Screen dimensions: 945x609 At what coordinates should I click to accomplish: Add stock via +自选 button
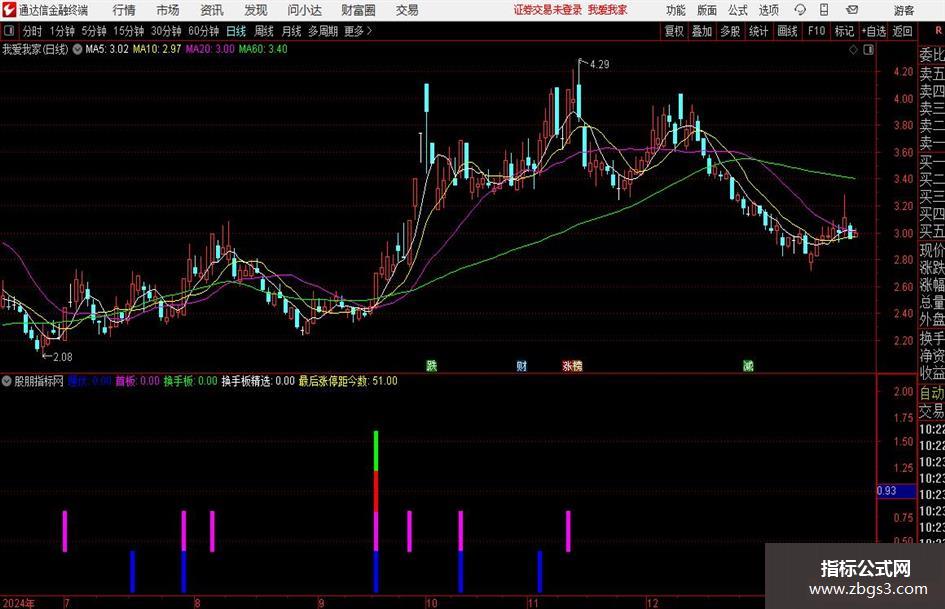coord(873,31)
